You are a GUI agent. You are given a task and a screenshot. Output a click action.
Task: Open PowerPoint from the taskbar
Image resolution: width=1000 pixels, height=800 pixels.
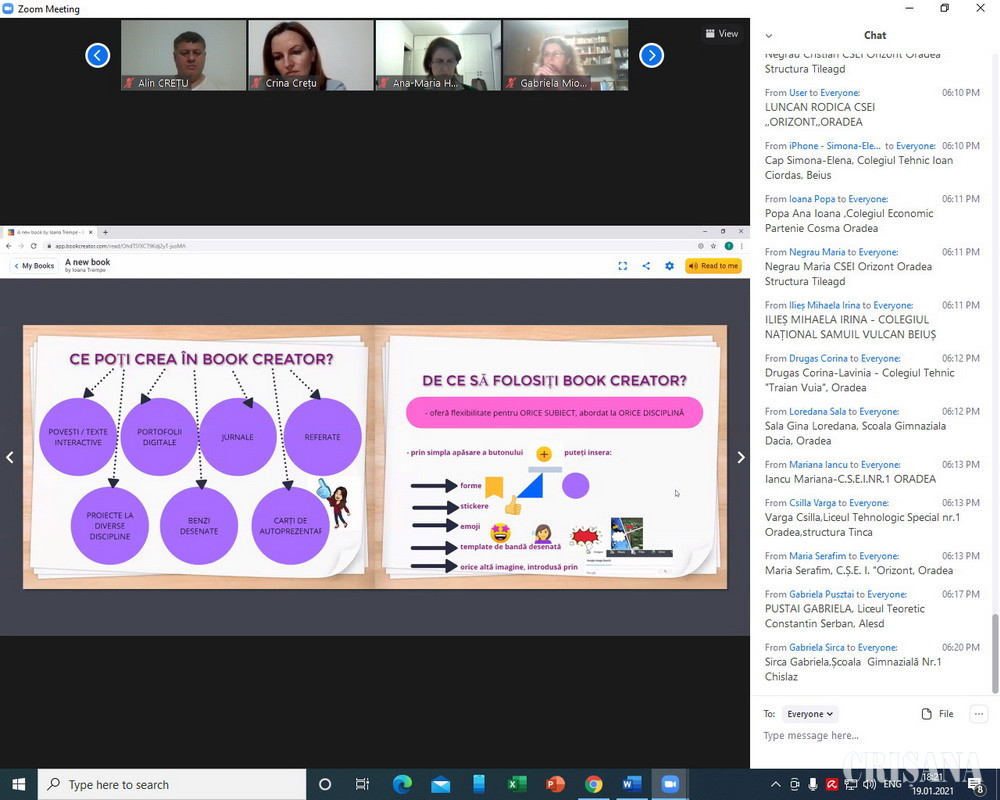click(555, 785)
